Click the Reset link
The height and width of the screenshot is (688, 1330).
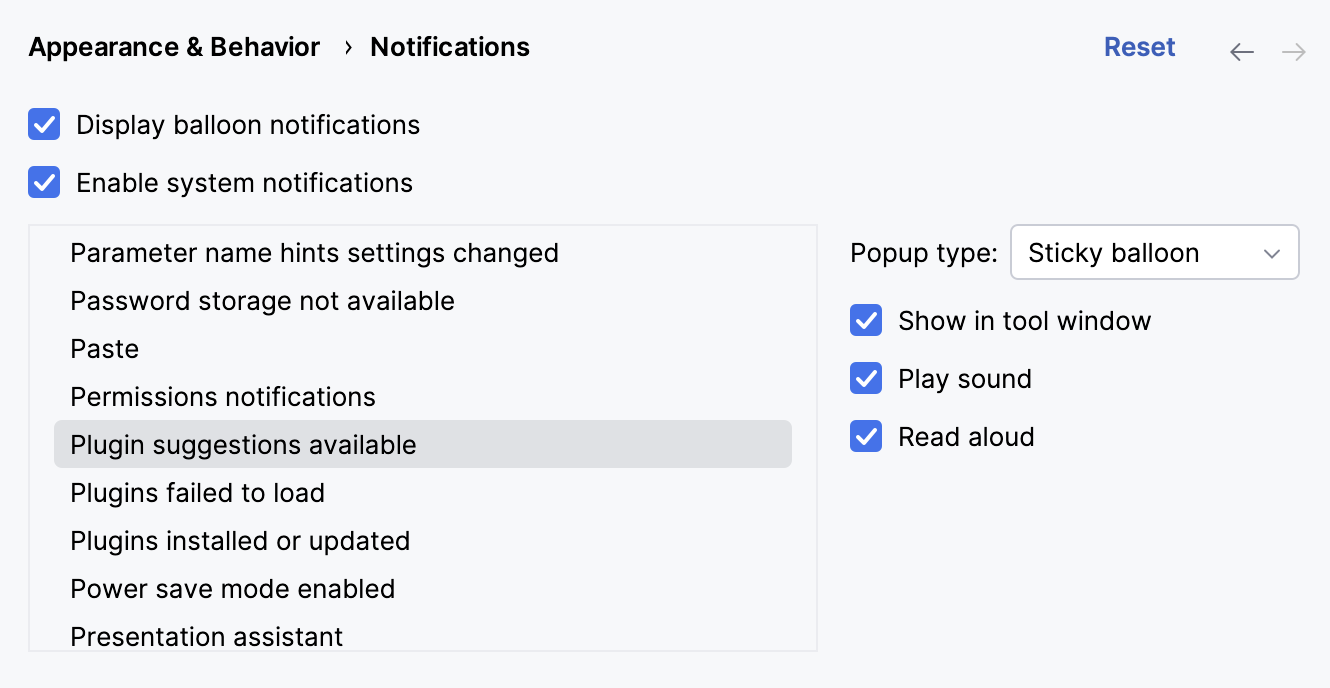point(1139,46)
